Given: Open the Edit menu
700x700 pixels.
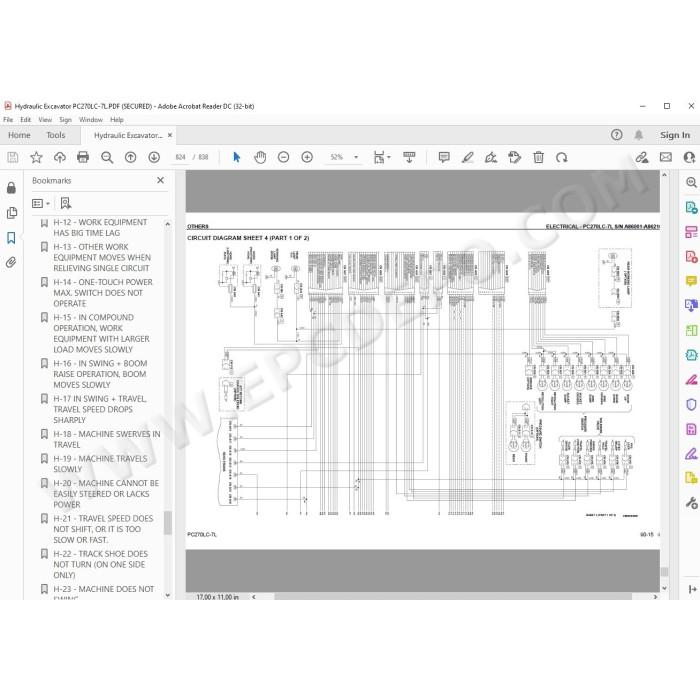Looking at the screenshot, I should (25, 120).
